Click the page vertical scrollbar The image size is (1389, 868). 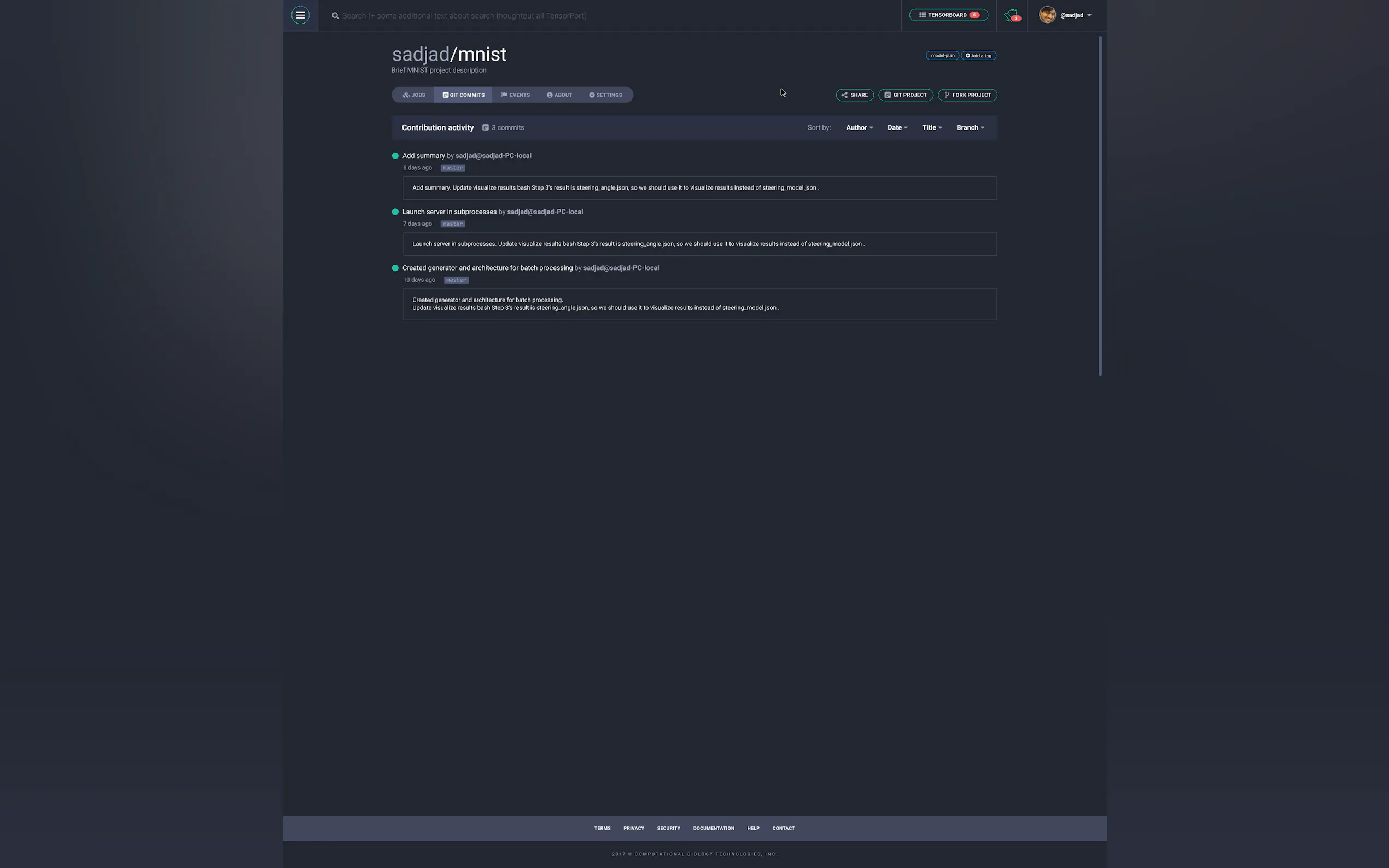tap(1100, 207)
